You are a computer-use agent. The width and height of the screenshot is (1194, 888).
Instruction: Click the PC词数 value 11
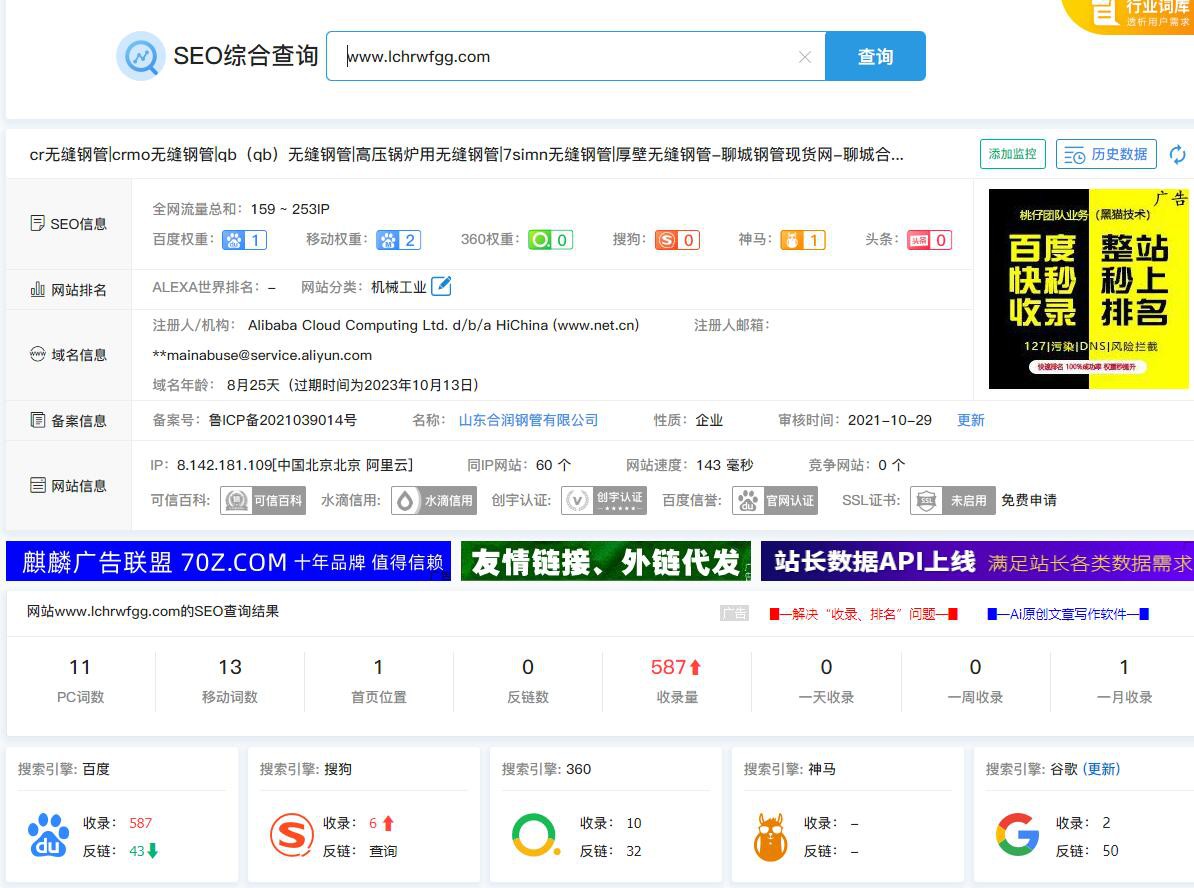(x=80, y=667)
